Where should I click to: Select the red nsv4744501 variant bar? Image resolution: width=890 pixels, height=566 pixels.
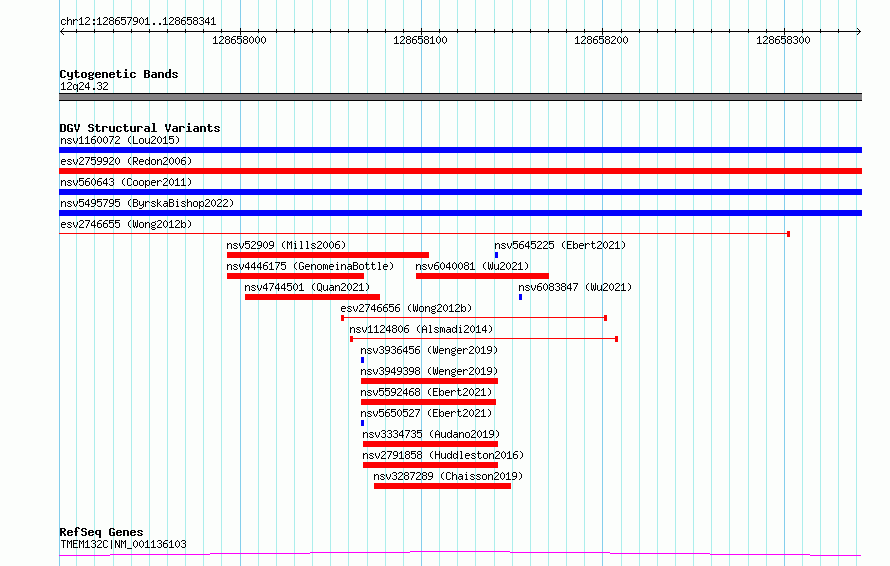[312, 297]
